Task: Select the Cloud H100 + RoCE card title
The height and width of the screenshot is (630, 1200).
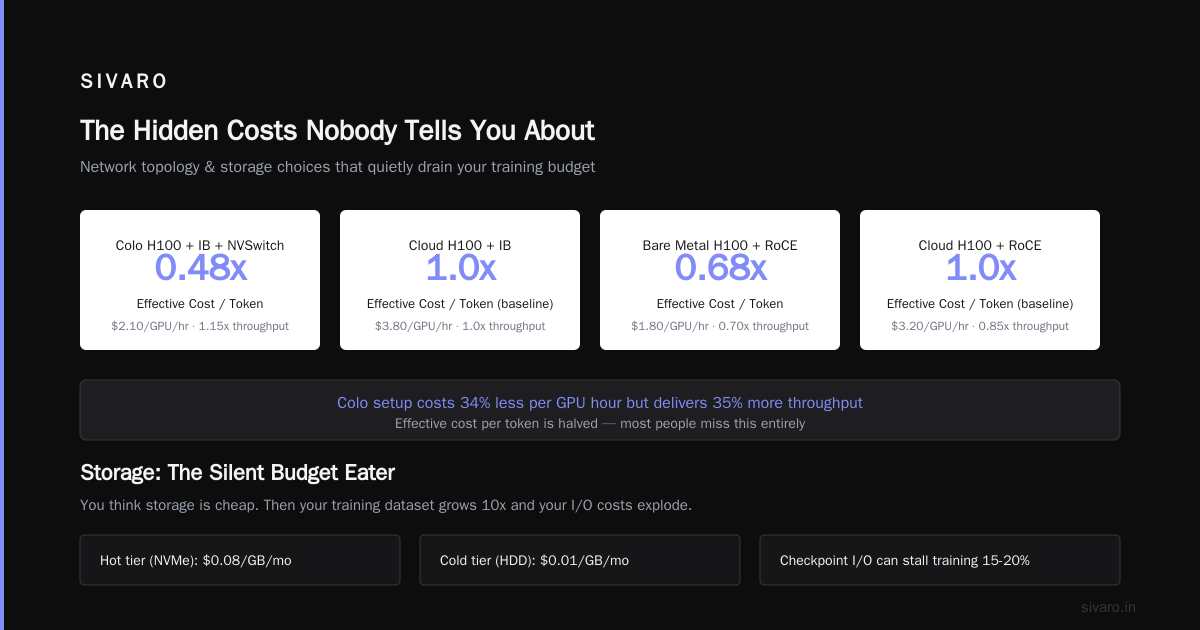Action: pos(980,245)
